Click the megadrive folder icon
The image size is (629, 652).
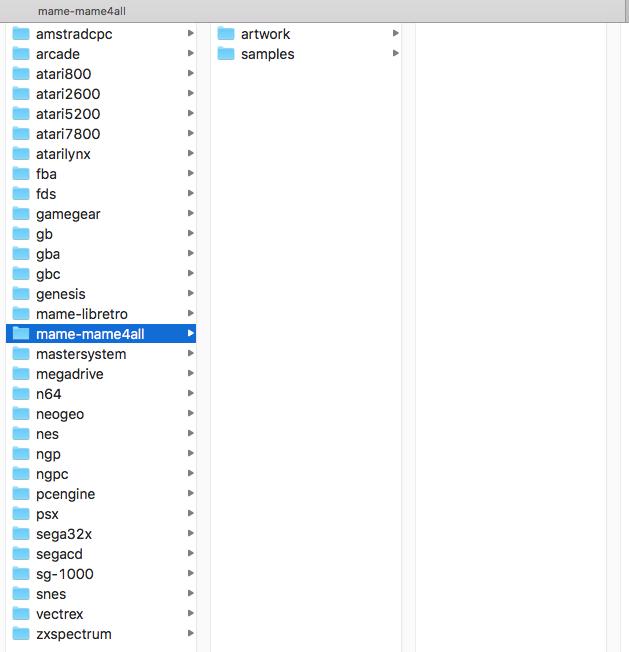[x=21, y=373]
